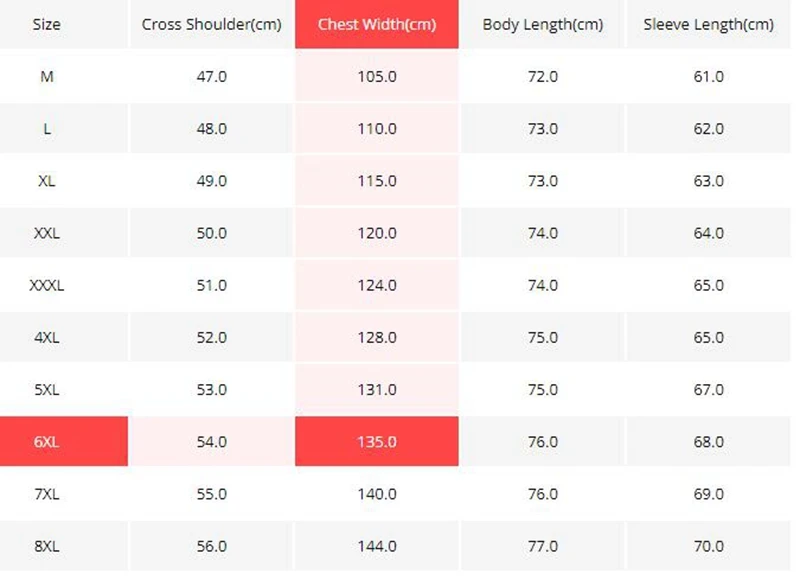The image size is (800, 580).
Task: Click the highlighted 135.0 chest width cell
Action: [x=377, y=442]
